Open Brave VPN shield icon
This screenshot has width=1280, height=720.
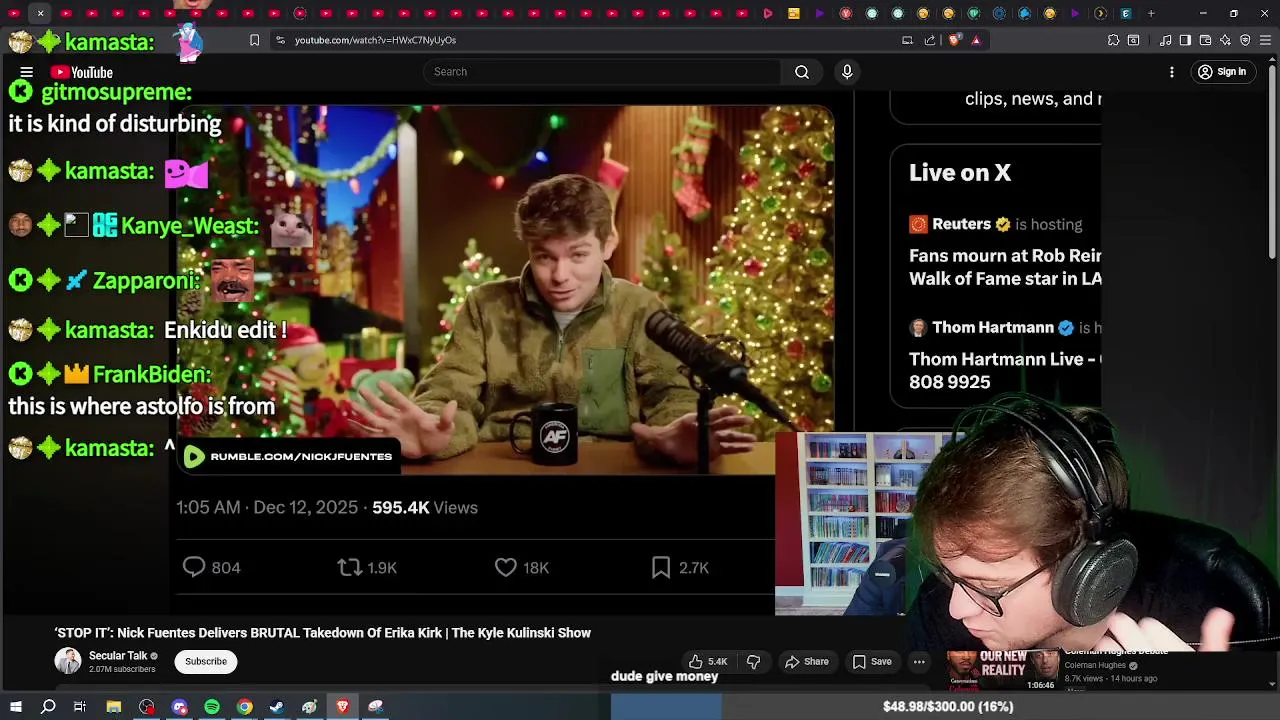1245,40
